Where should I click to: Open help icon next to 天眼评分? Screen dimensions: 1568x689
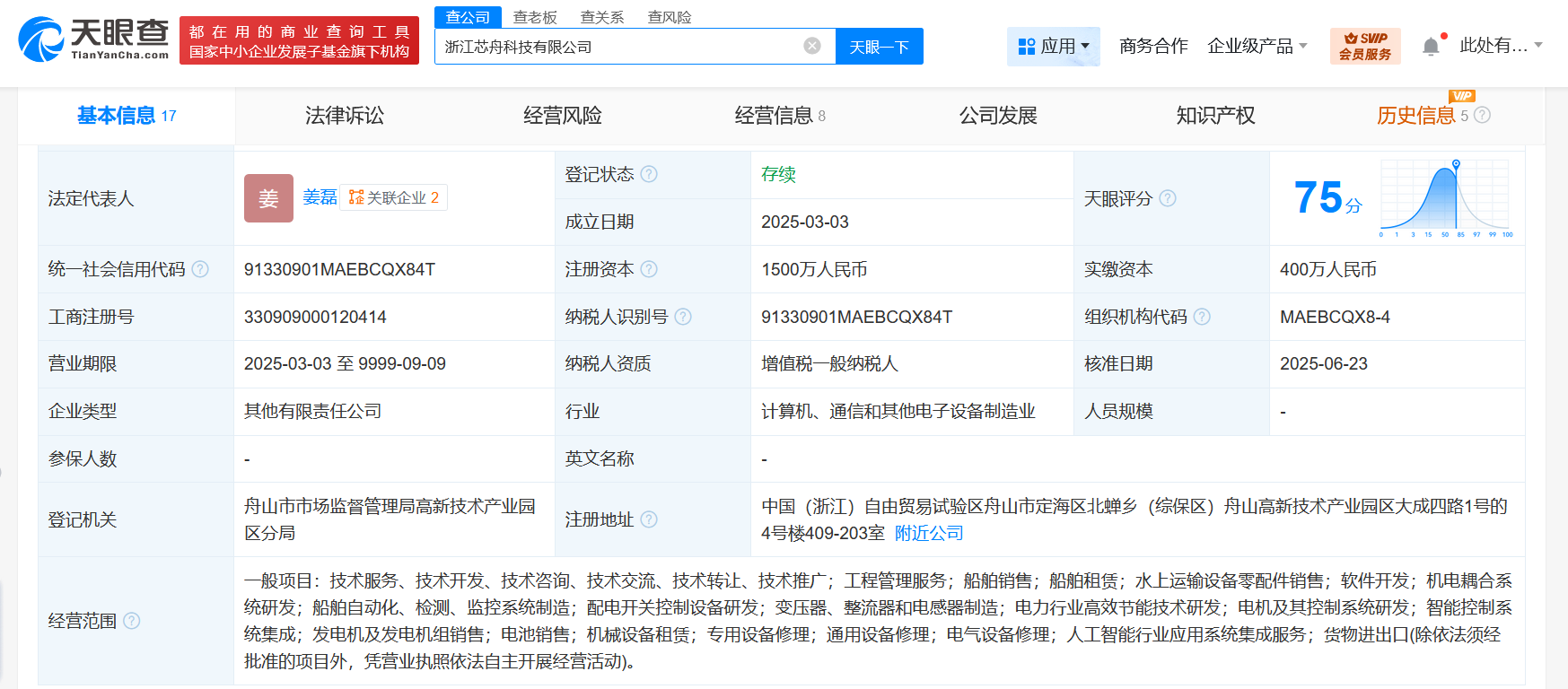click(x=1168, y=198)
